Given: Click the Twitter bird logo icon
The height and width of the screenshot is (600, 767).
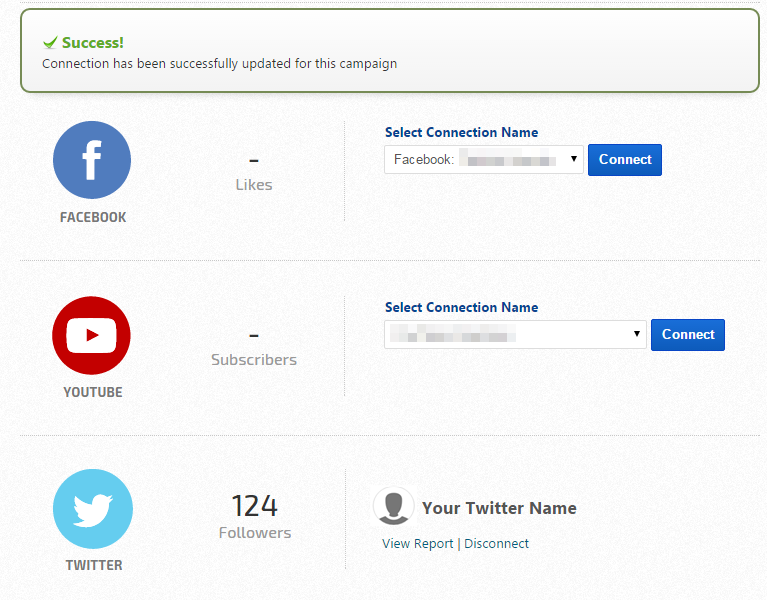Looking at the screenshot, I should coord(92,509).
